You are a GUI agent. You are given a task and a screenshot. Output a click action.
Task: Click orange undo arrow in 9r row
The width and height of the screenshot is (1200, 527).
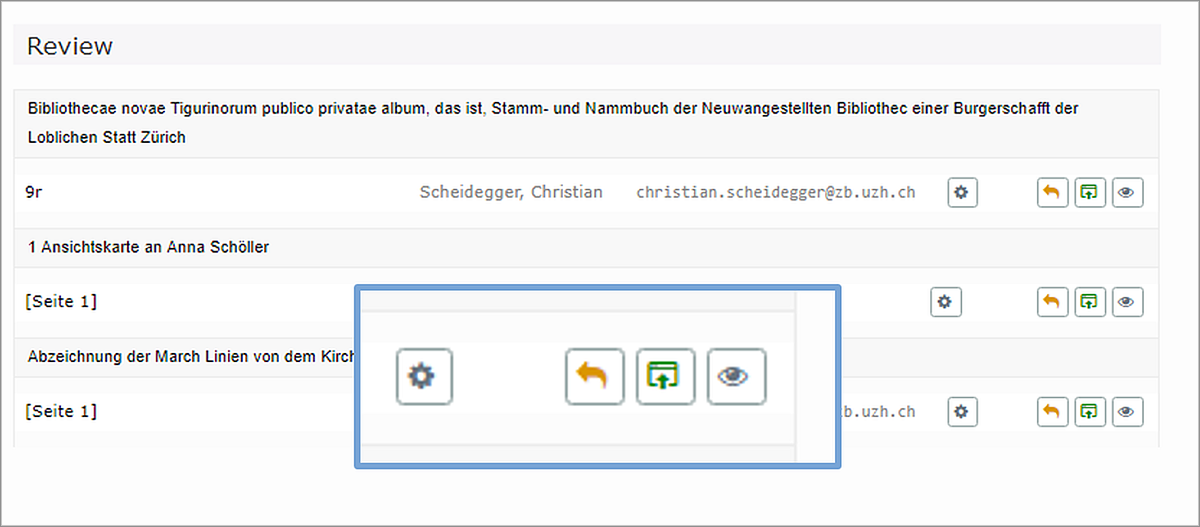[1053, 193]
